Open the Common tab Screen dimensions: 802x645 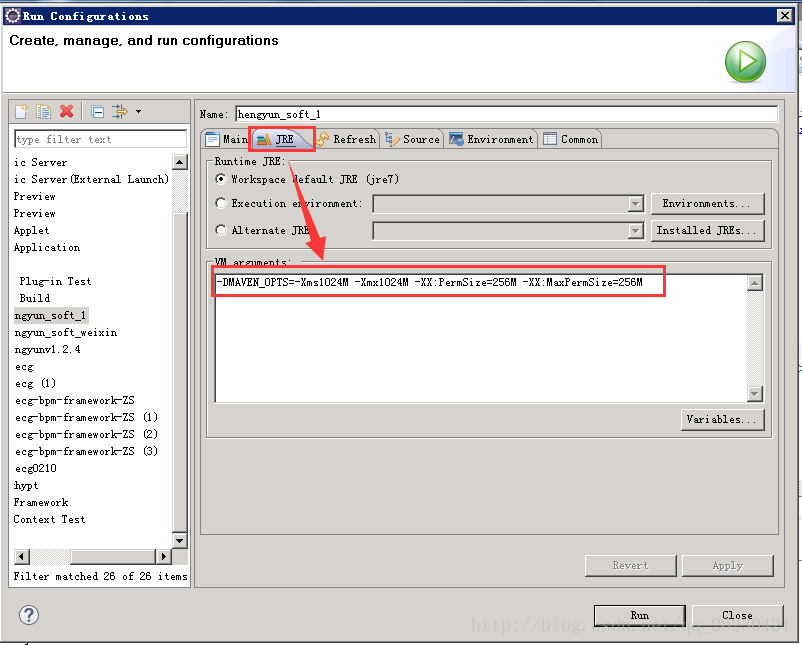(571, 140)
